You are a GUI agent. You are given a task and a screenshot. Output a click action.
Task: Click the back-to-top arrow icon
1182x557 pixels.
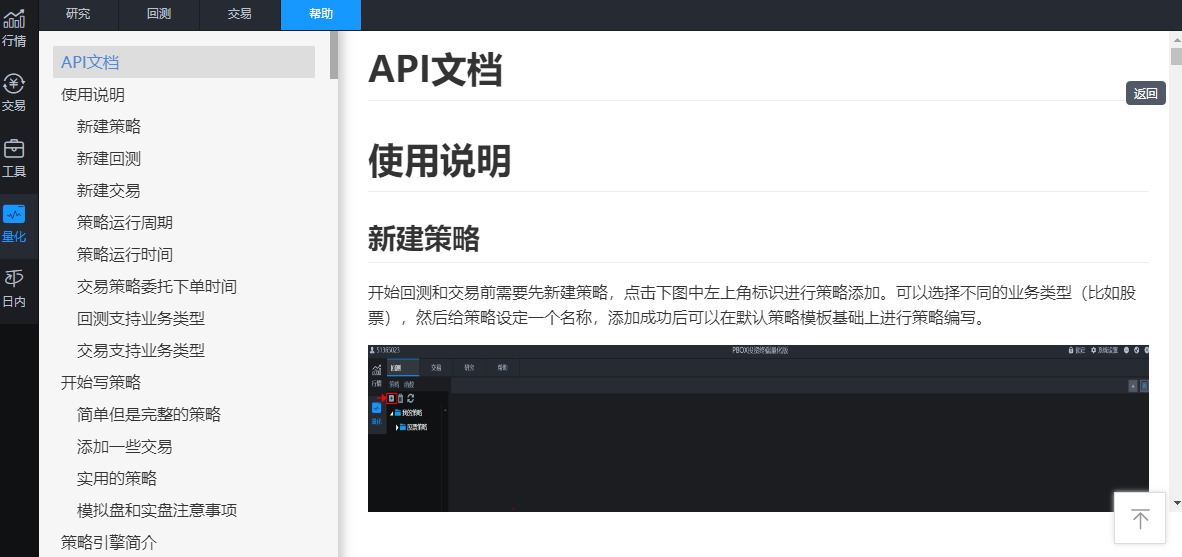click(x=1140, y=518)
